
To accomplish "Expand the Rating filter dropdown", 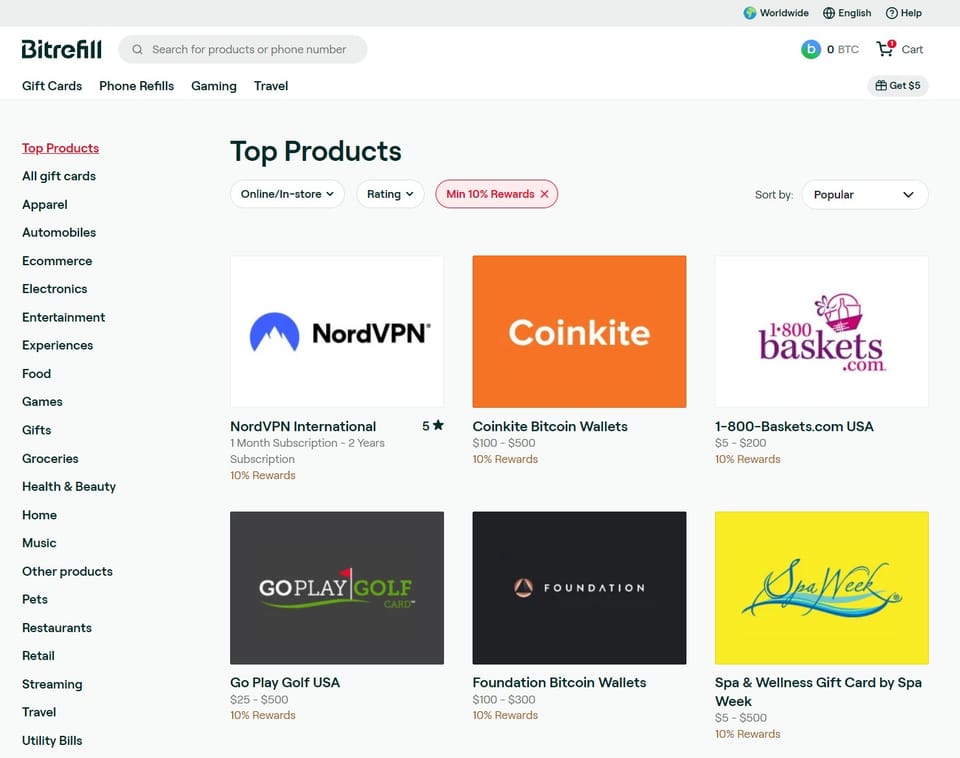I will (x=390, y=194).
